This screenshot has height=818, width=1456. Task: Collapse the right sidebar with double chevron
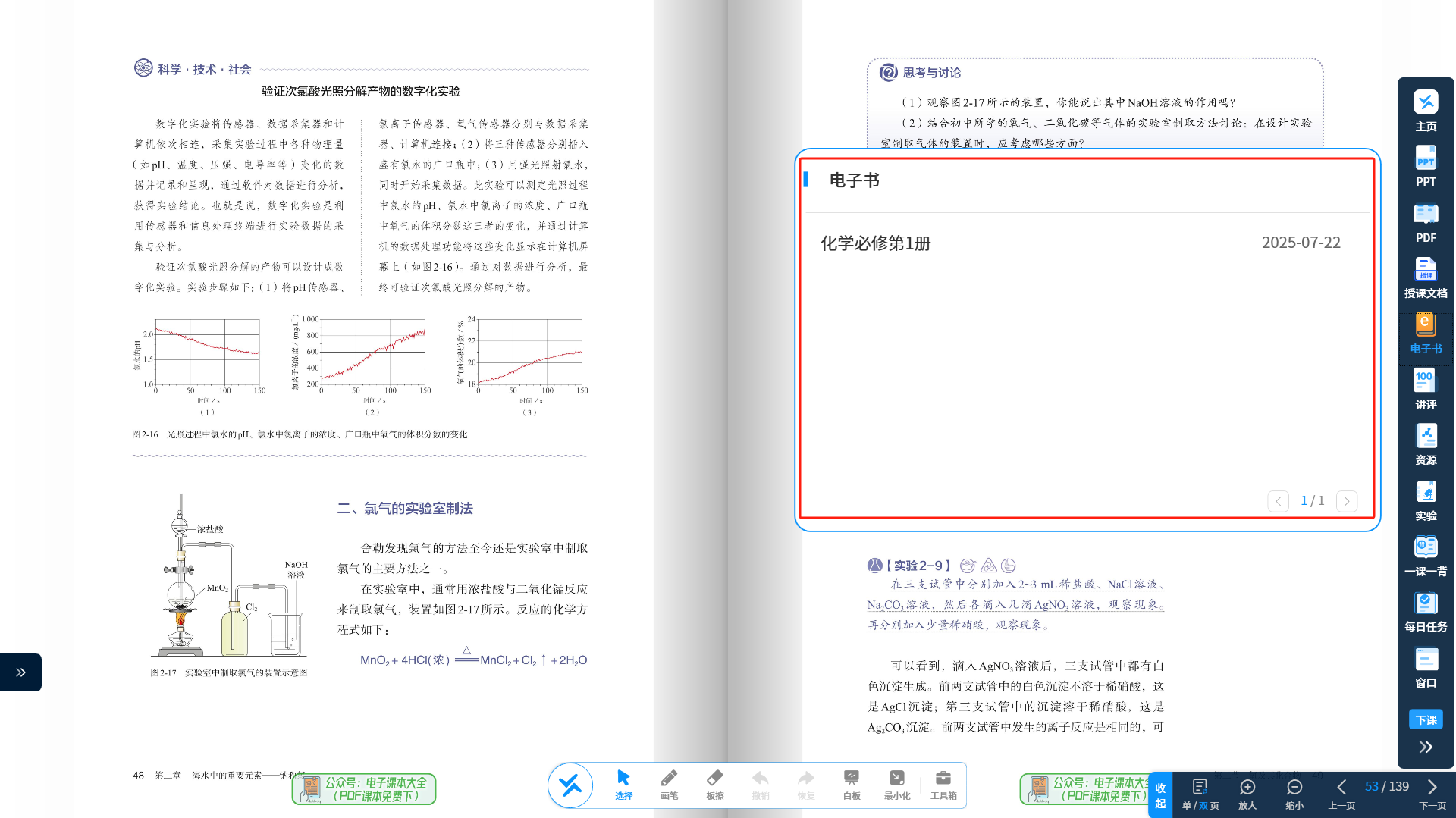coord(1426,747)
